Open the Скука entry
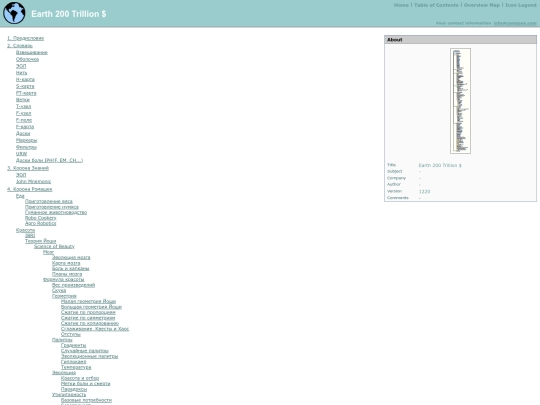Viewport: 540px width, 405px height. 59,291
